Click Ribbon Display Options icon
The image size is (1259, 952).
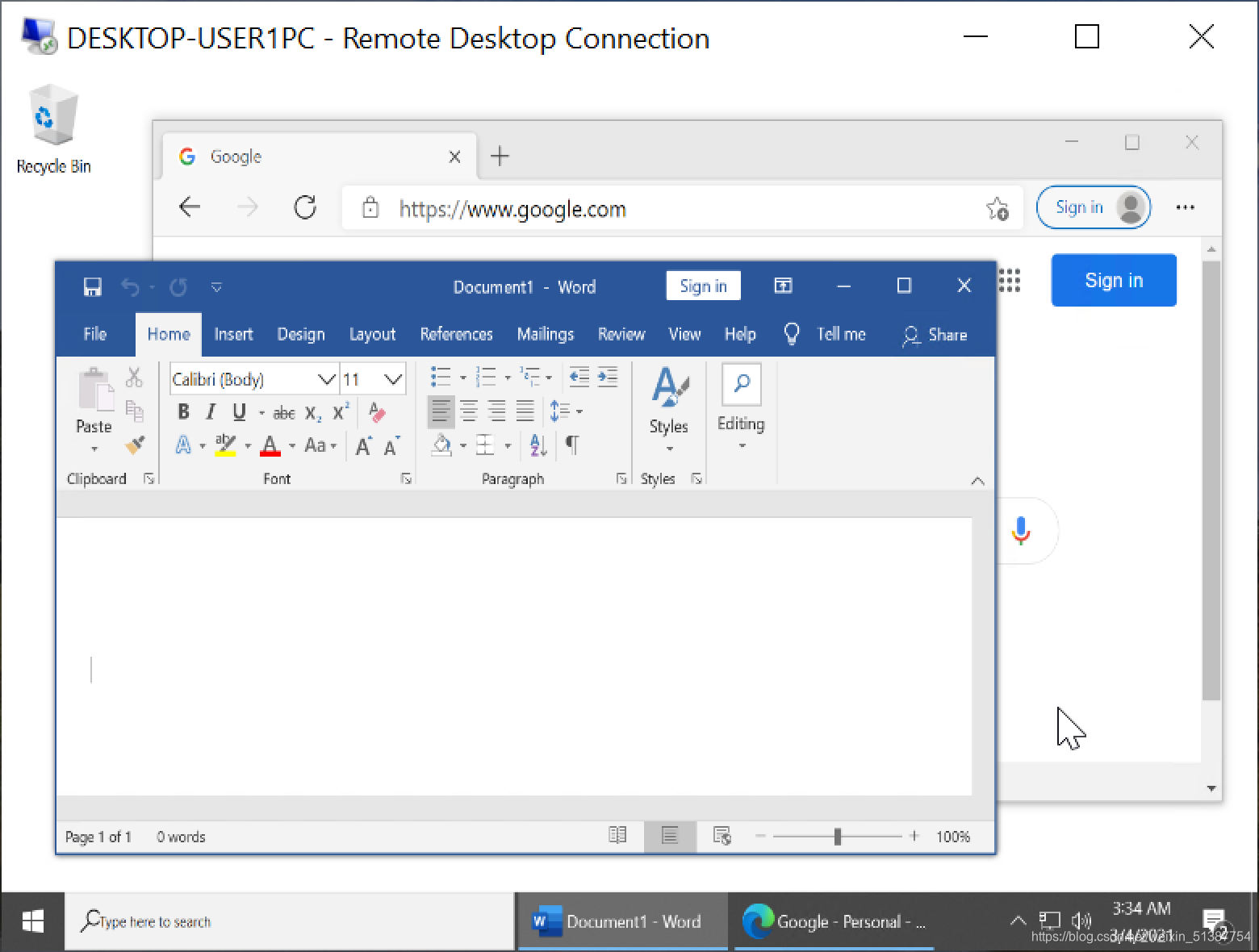click(x=783, y=286)
